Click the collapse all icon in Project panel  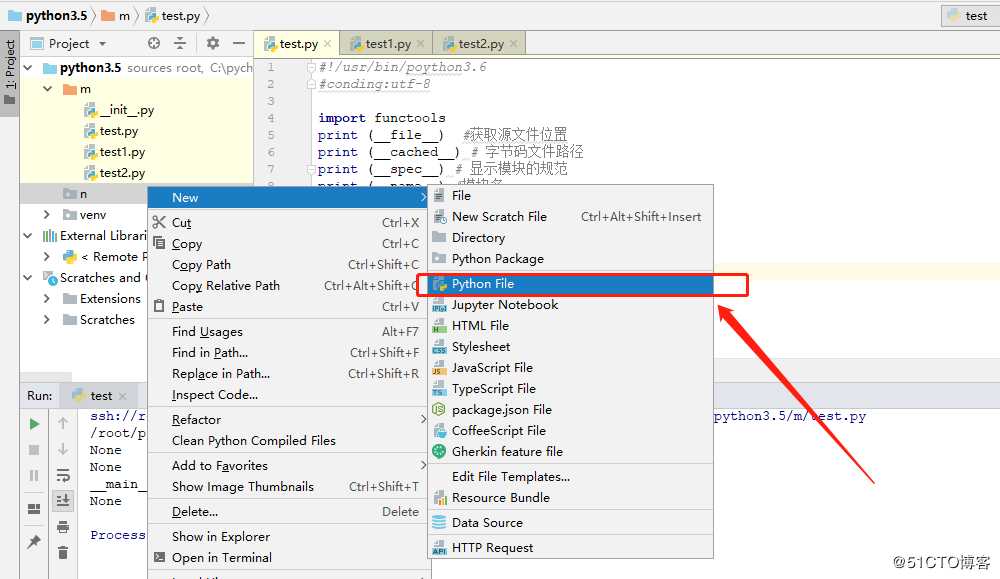(180, 43)
